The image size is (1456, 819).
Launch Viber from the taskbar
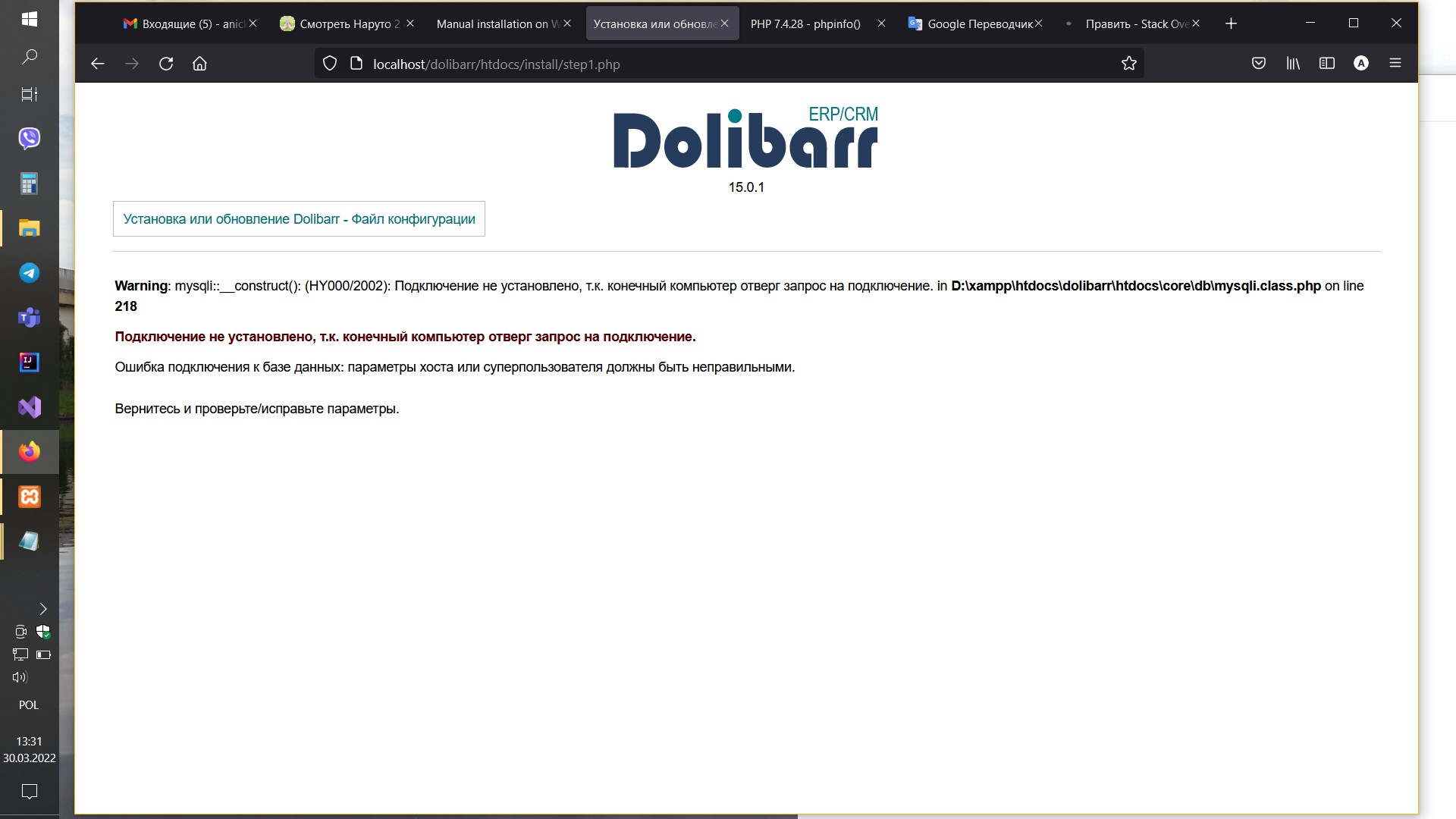tap(30, 138)
